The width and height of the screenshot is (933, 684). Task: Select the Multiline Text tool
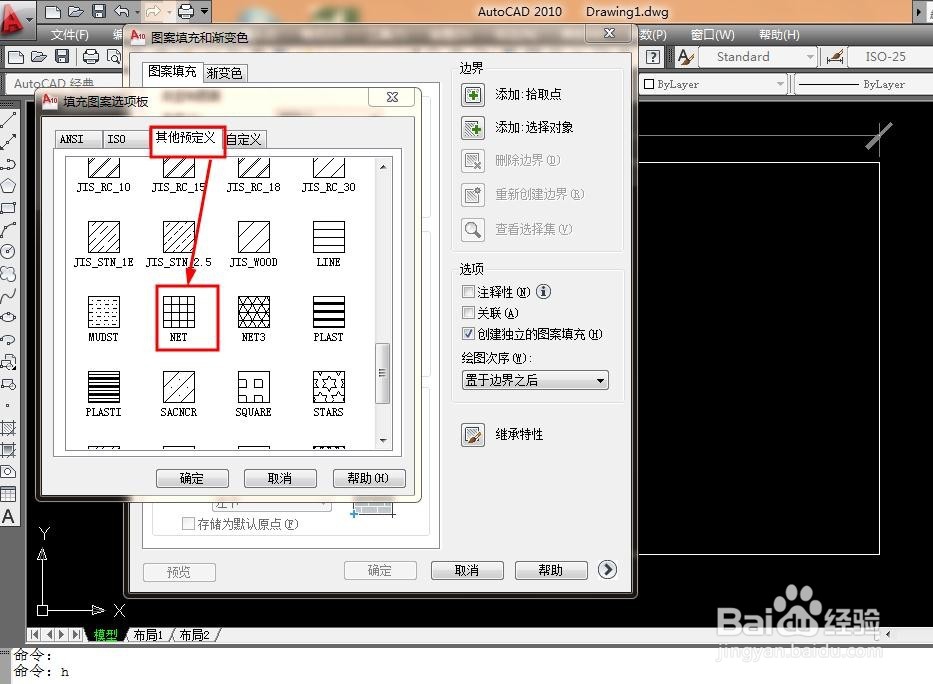click(8, 516)
